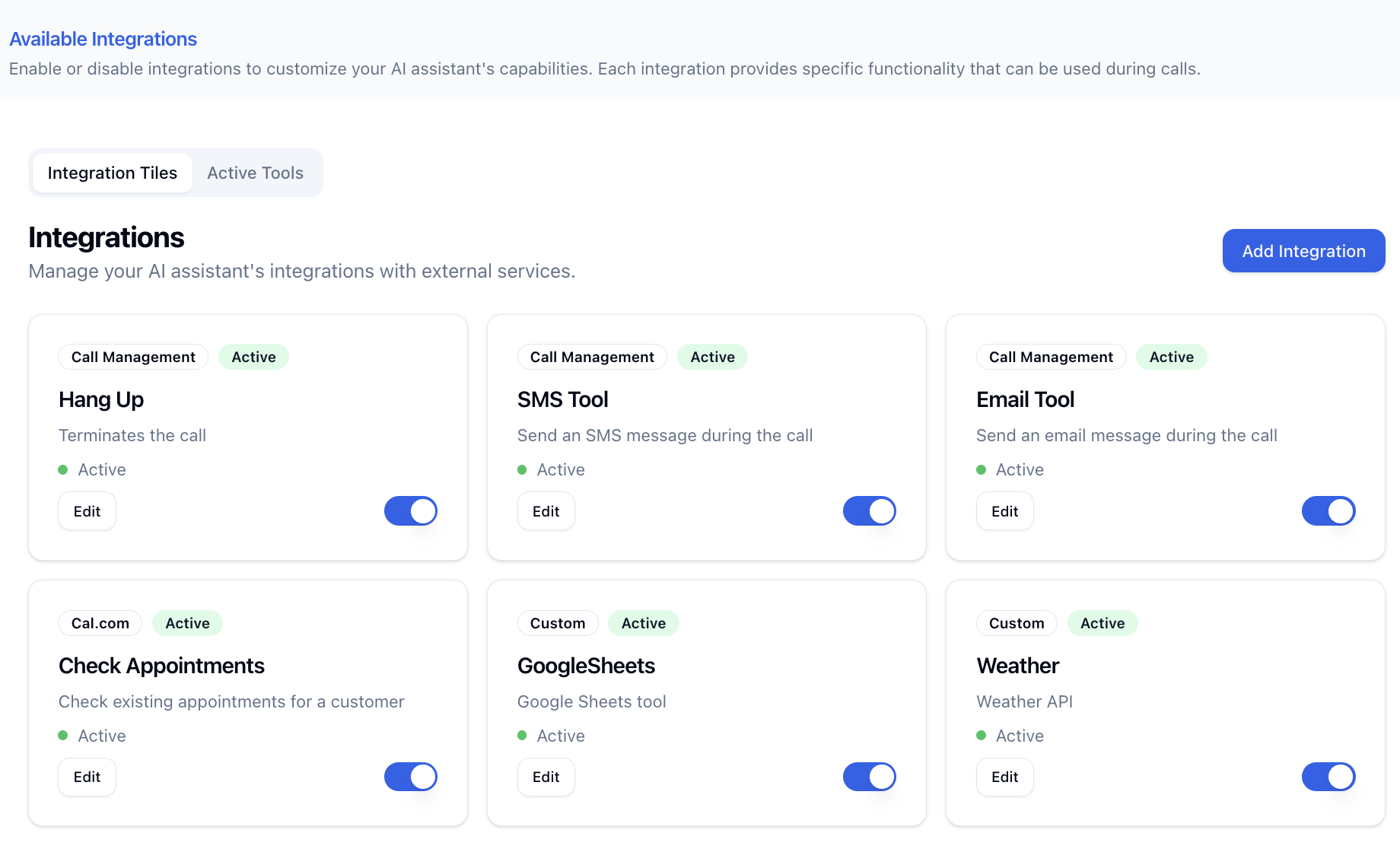The height and width of the screenshot is (852, 1400).
Task: Select the Integration Tiles tab
Action: pos(112,173)
